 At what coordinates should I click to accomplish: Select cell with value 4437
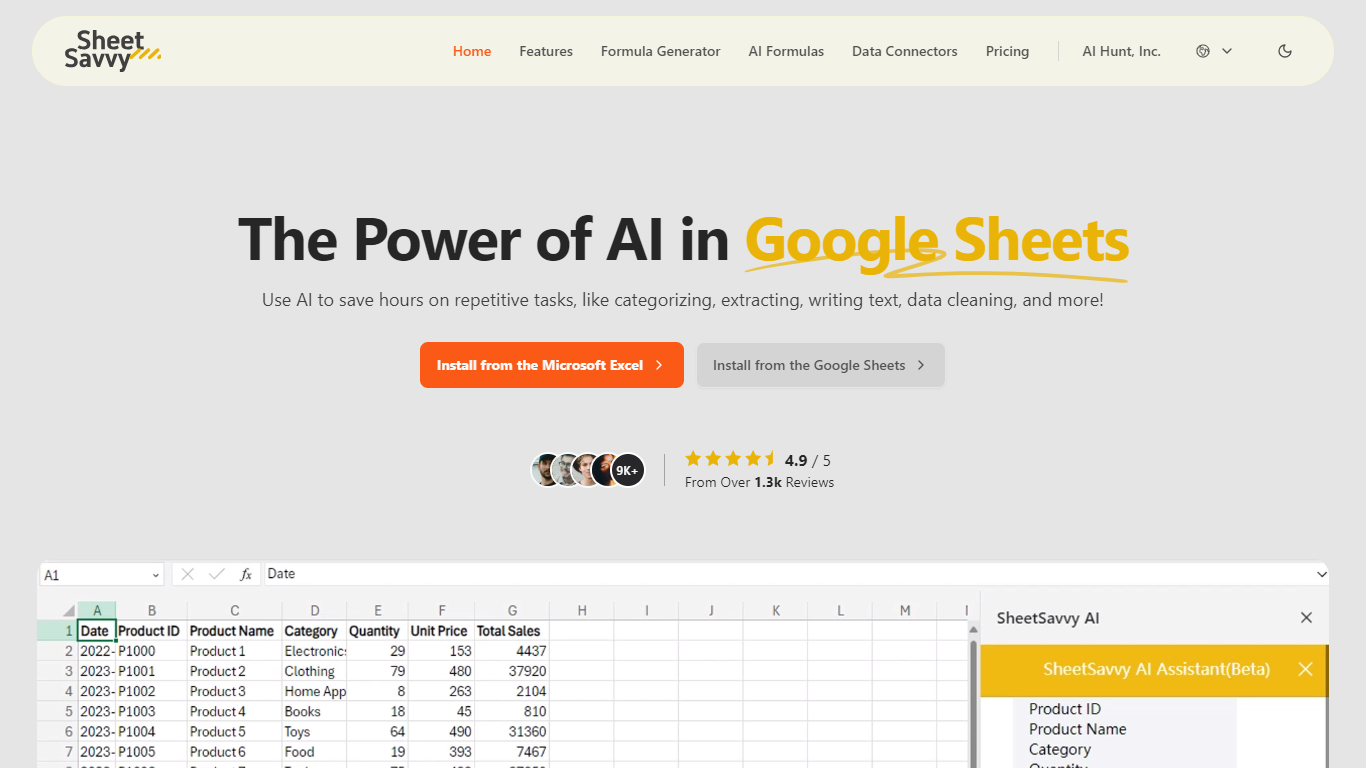pyautogui.click(x=511, y=651)
